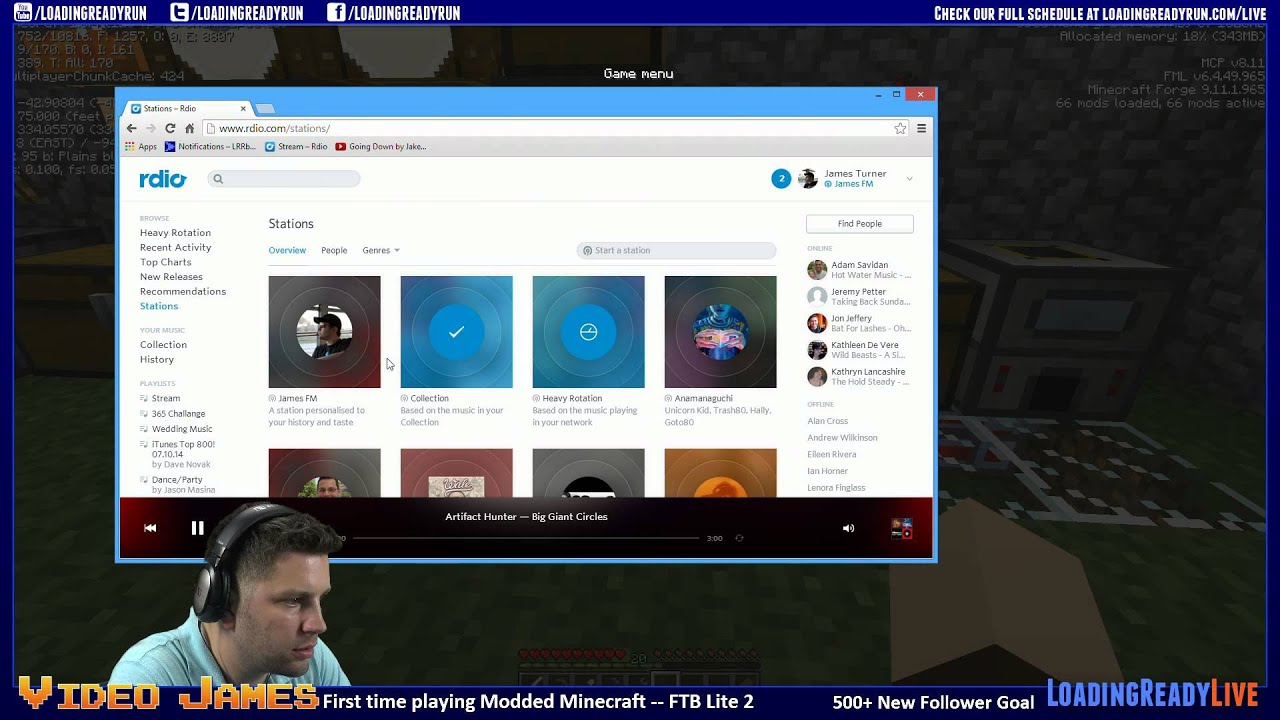This screenshot has height=720, width=1280.
Task: Open New Releases in sidebar
Action: click(x=171, y=277)
